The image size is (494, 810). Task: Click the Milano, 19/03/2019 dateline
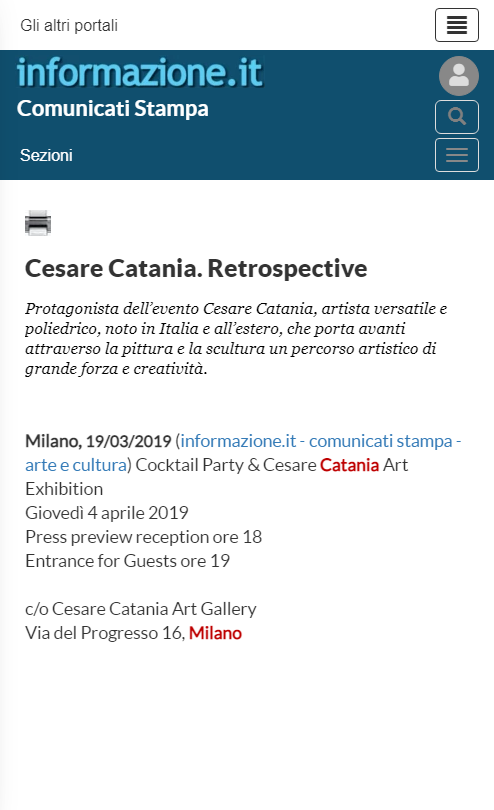(98, 441)
